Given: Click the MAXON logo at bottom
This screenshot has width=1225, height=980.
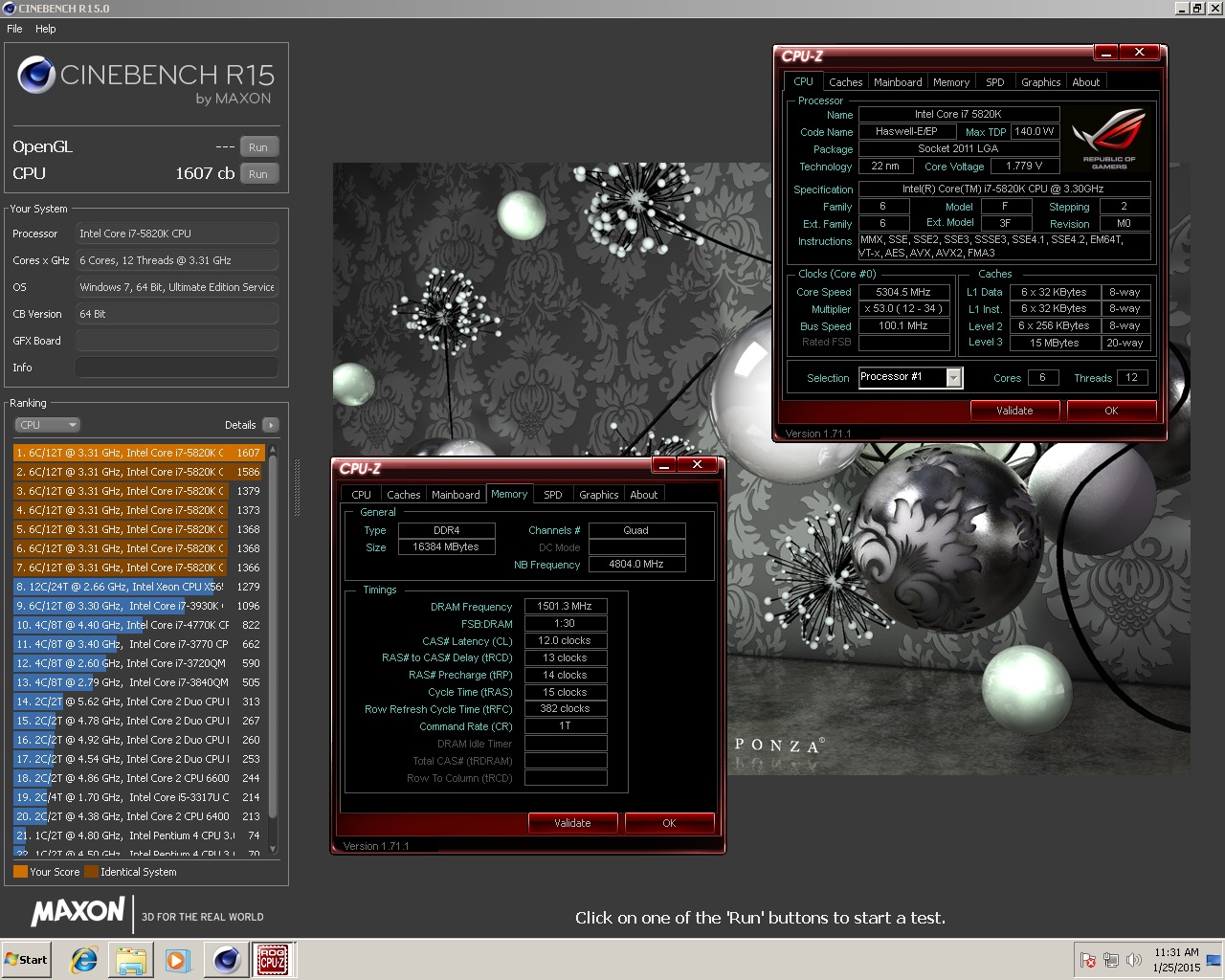Looking at the screenshot, I should [78, 912].
